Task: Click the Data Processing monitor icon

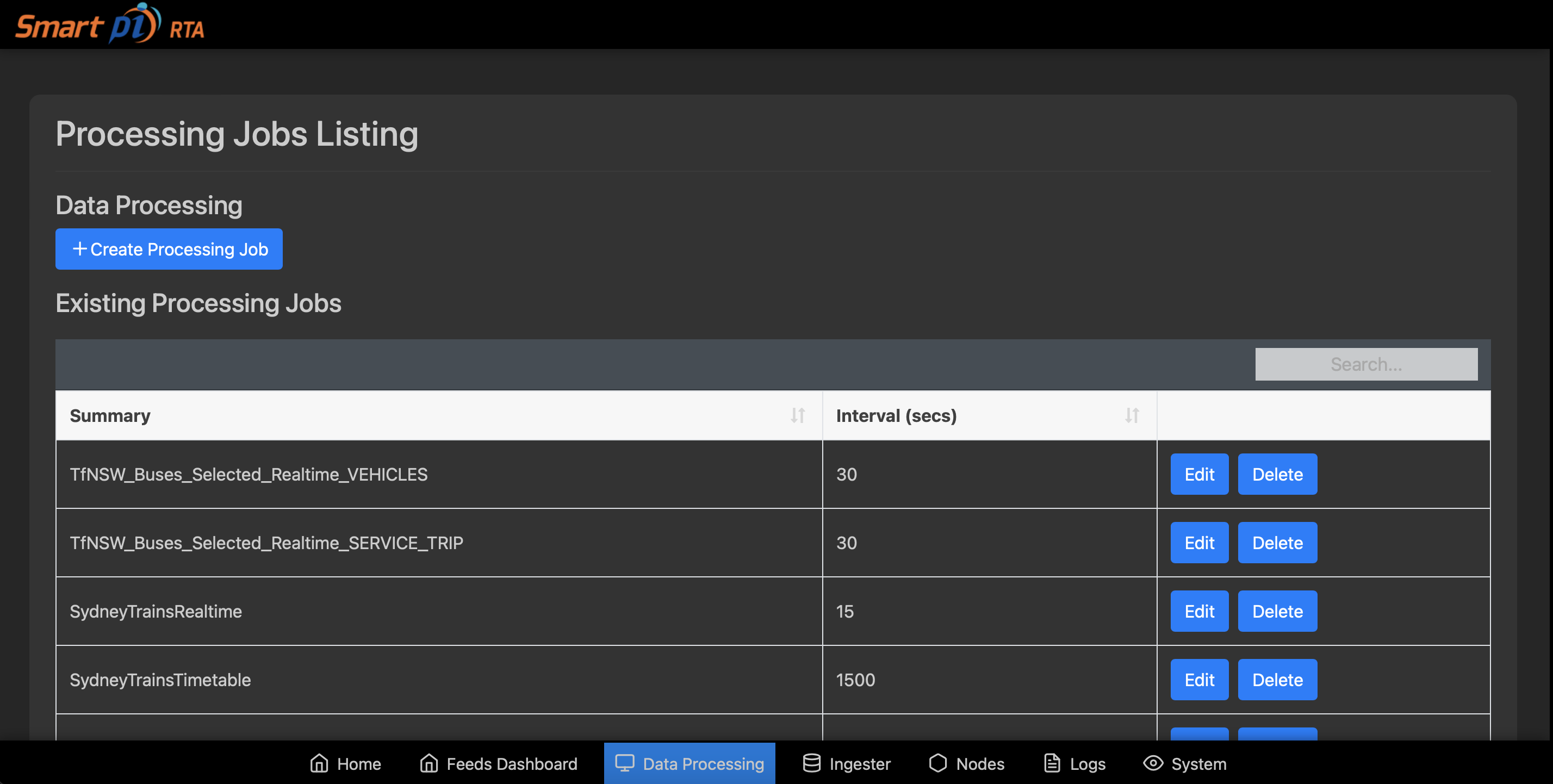Action: coord(625,763)
